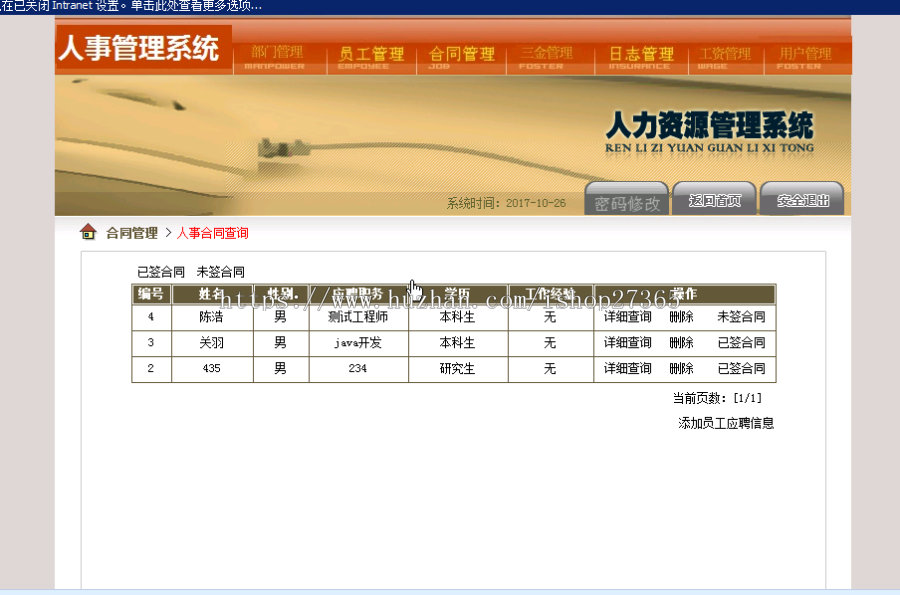900x595 pixels.
Task: Filter by 未签合同 link above table
Action: [221, 272]
